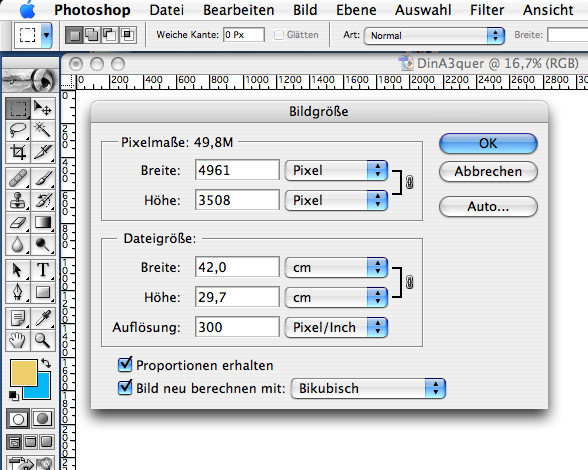
Task: Open tool preset picker arrow
Action: pos(46,35)
